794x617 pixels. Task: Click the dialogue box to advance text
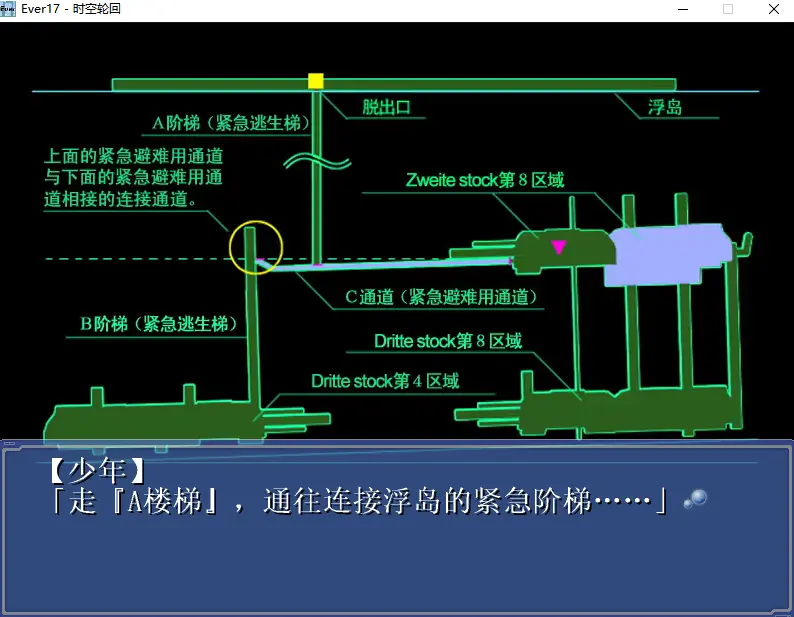pos(397,528)
